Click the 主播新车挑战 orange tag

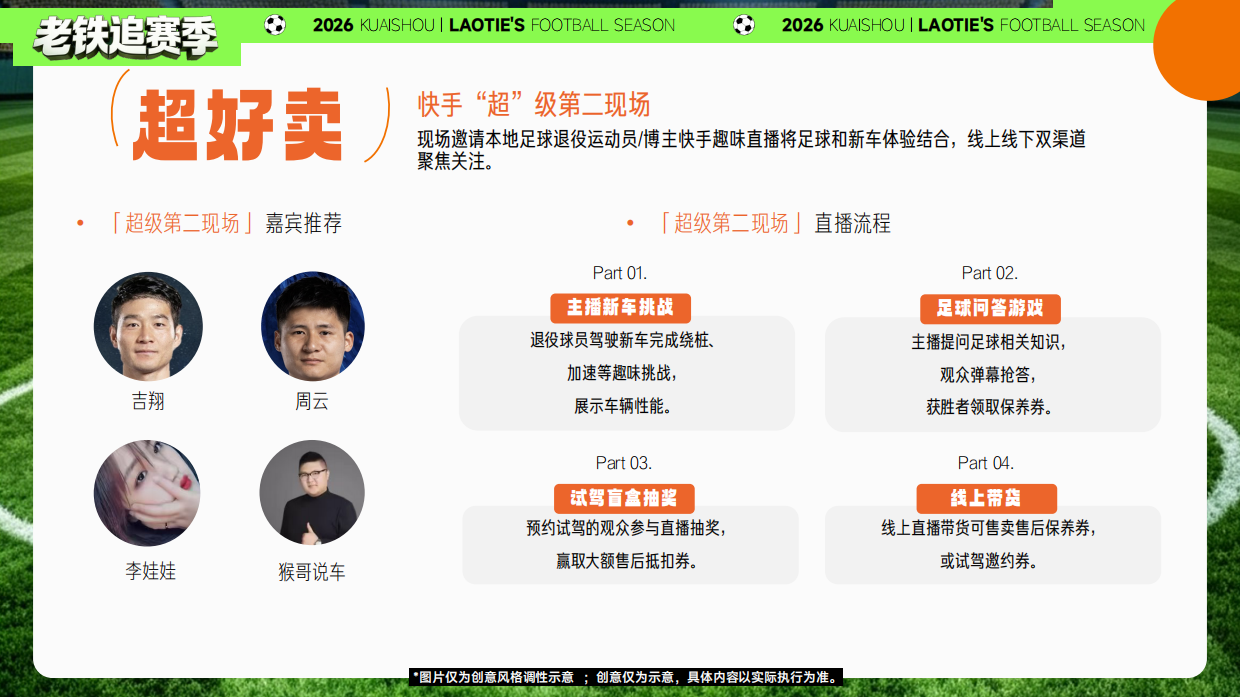pyautogui.click(x=620, y=307)
